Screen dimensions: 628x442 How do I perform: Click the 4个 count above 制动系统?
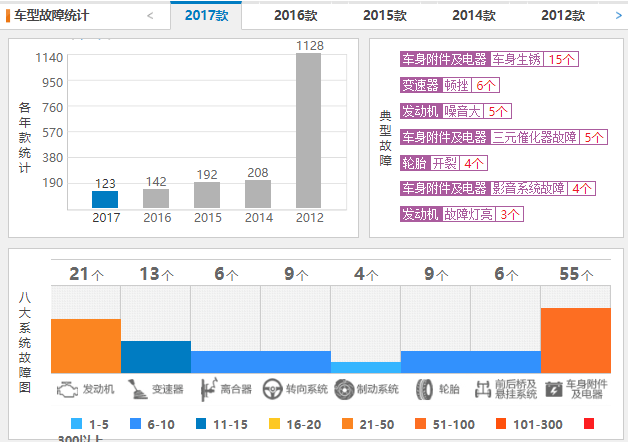[366, 274]
